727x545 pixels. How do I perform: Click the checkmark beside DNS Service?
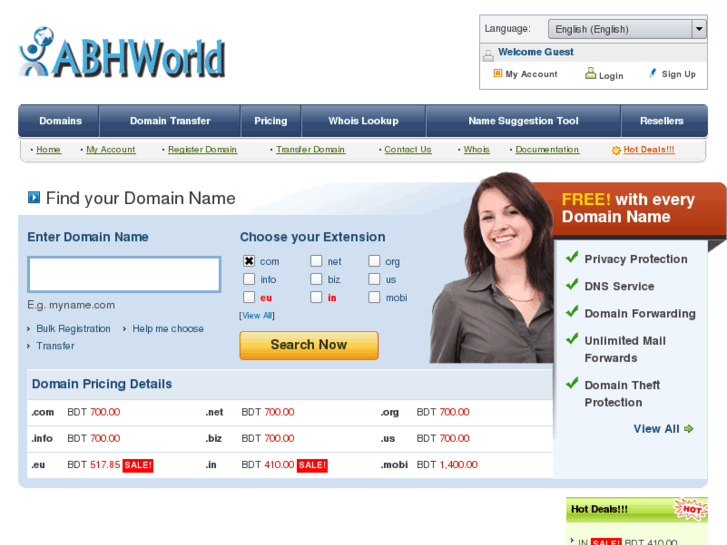(572, 284)
